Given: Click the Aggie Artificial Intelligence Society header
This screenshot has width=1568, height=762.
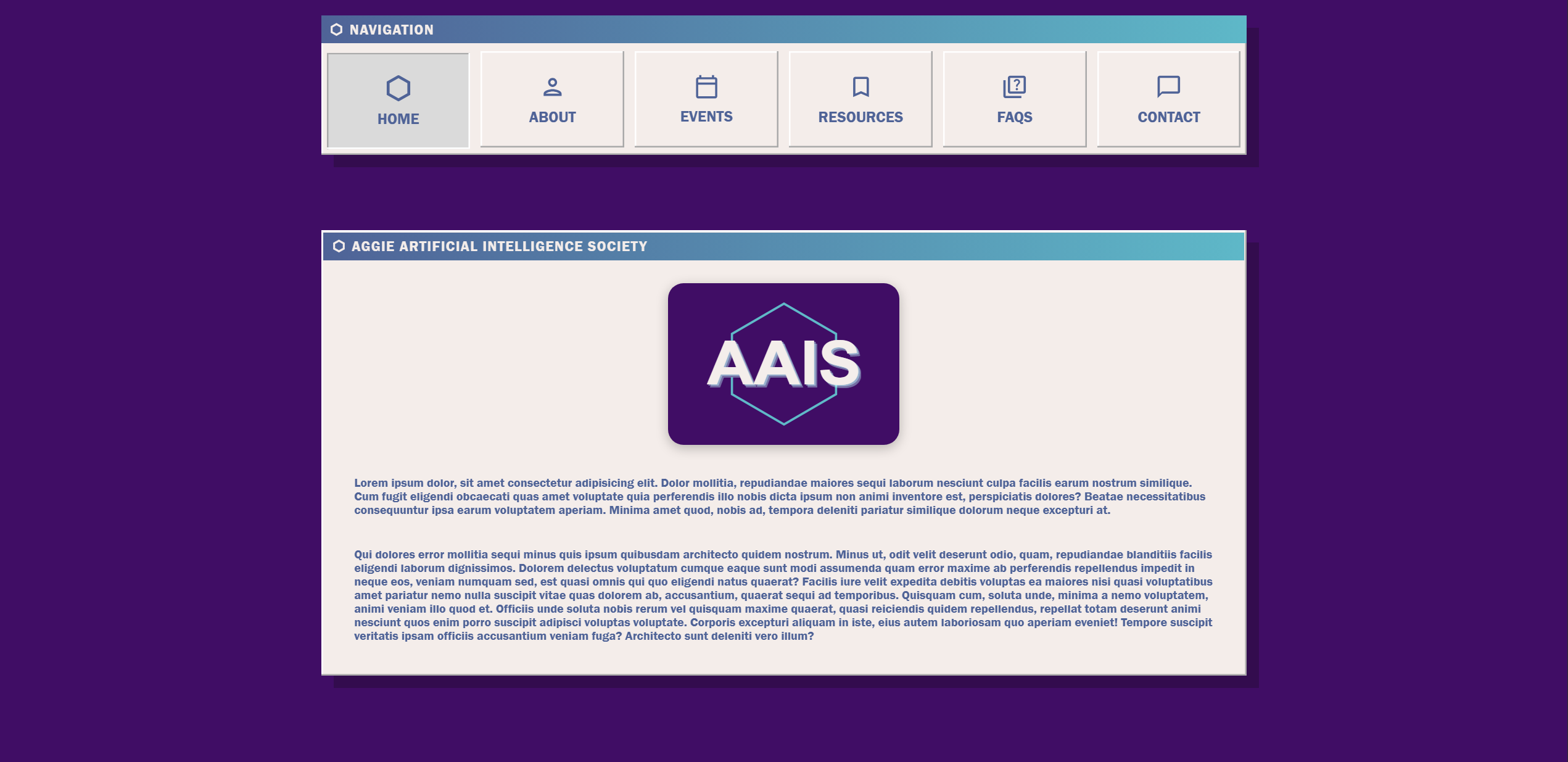Looking at the screenshot, I should pyautogui.click(x=783, y=246).
